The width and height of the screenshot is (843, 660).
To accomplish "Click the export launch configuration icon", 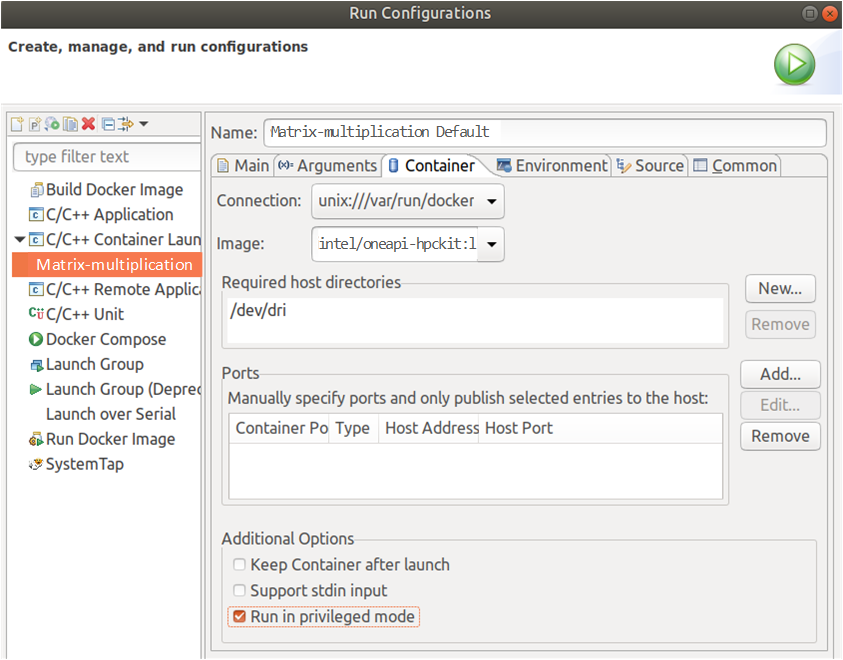I will (52, 124).
